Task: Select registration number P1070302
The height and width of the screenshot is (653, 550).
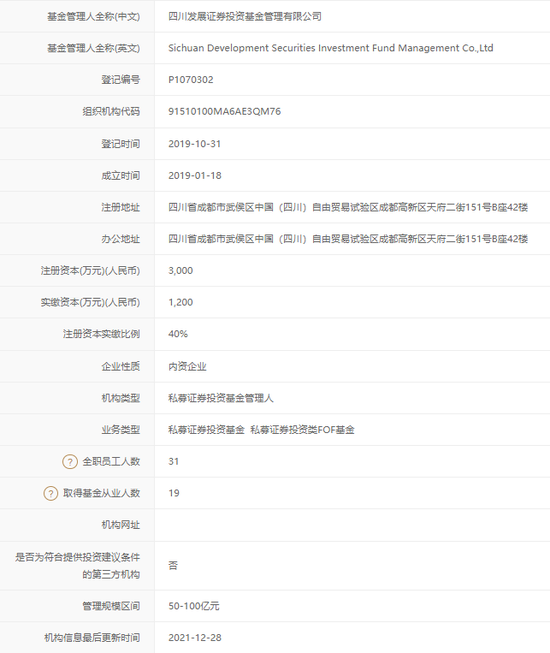Action: click(x=191, y=80)
